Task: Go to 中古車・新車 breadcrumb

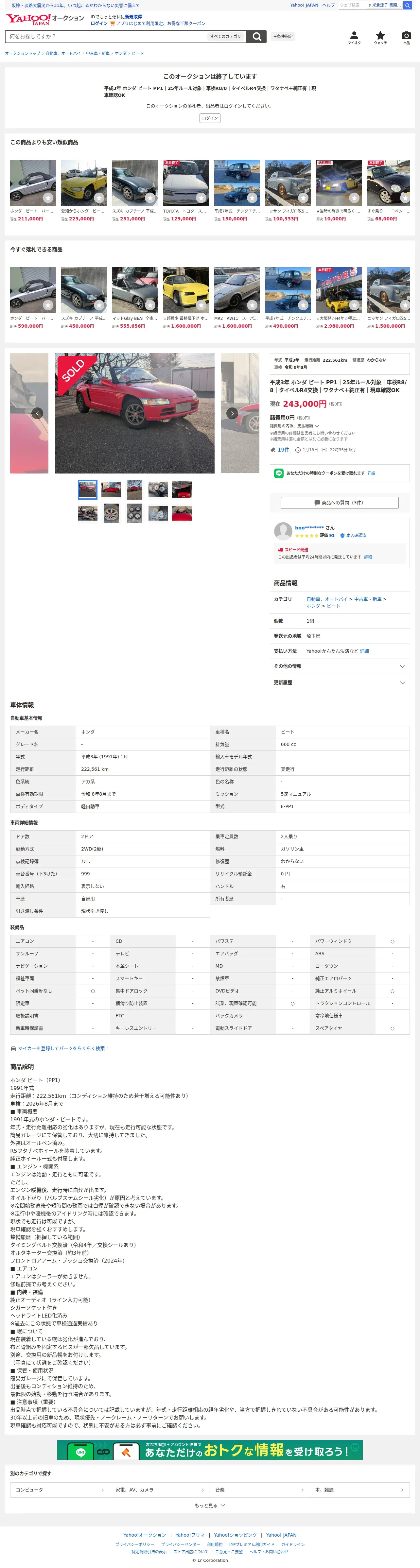Action: [97, 54]
